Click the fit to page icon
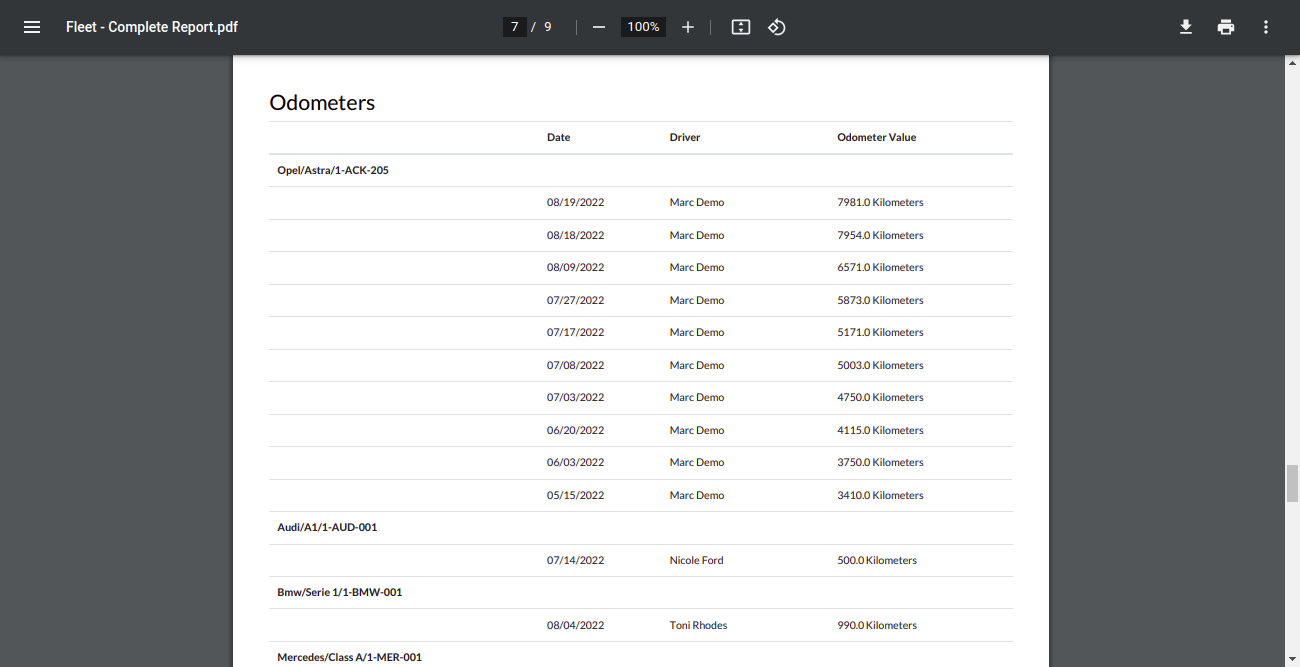The width and height of the screenshot is (1300, 667). pyautogui.click(x=741, y=27)
